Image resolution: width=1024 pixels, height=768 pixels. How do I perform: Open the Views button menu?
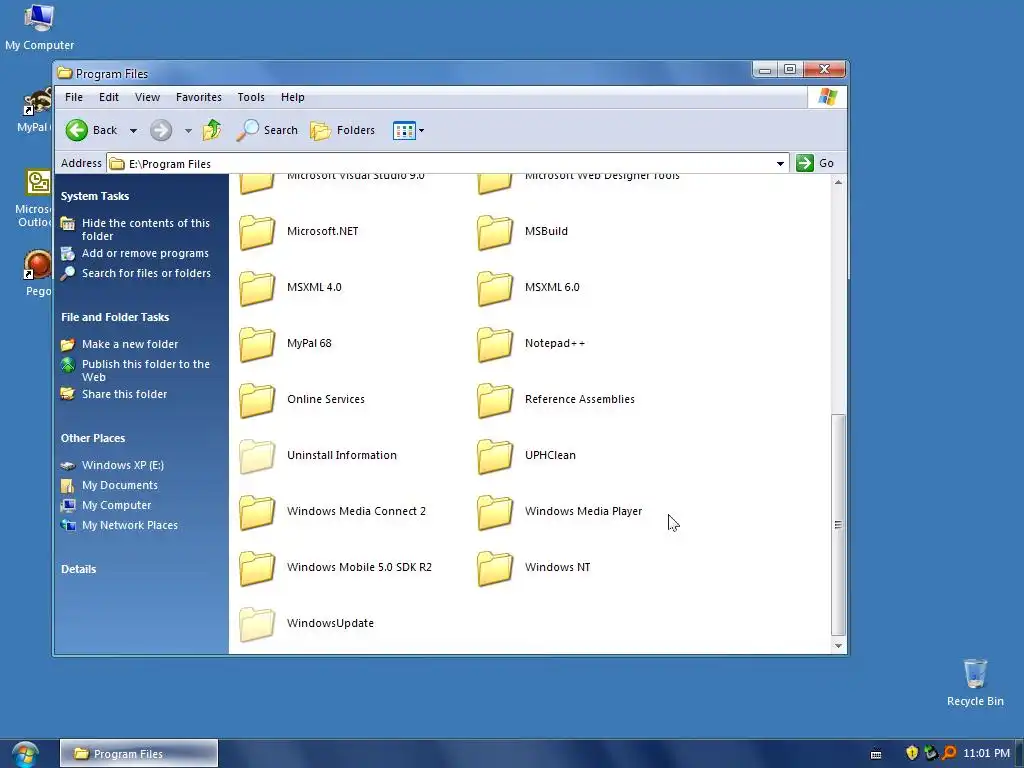(x=408, y=131)
